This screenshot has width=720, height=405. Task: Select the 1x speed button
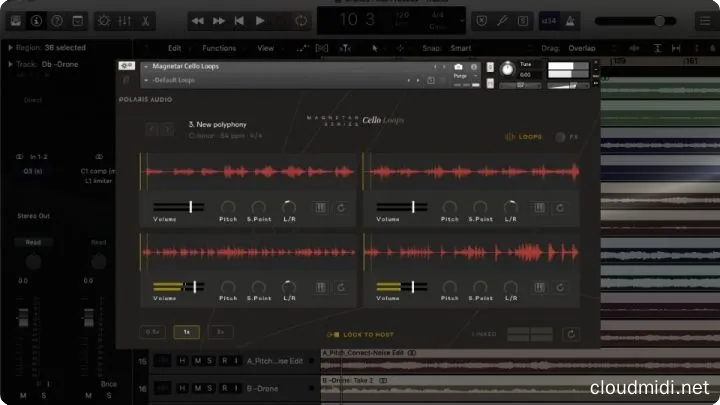tap(186, 331)
